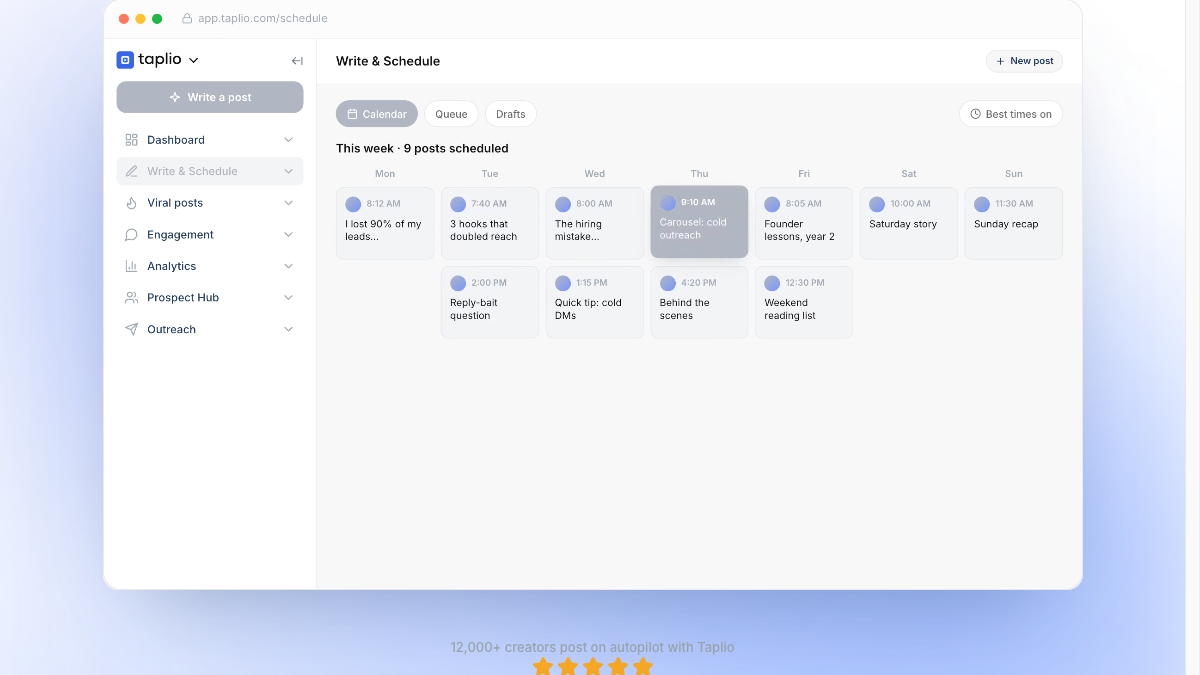Switch to the Drafts tab
This screenshot has width=1200, height=675.
point(511,114)
